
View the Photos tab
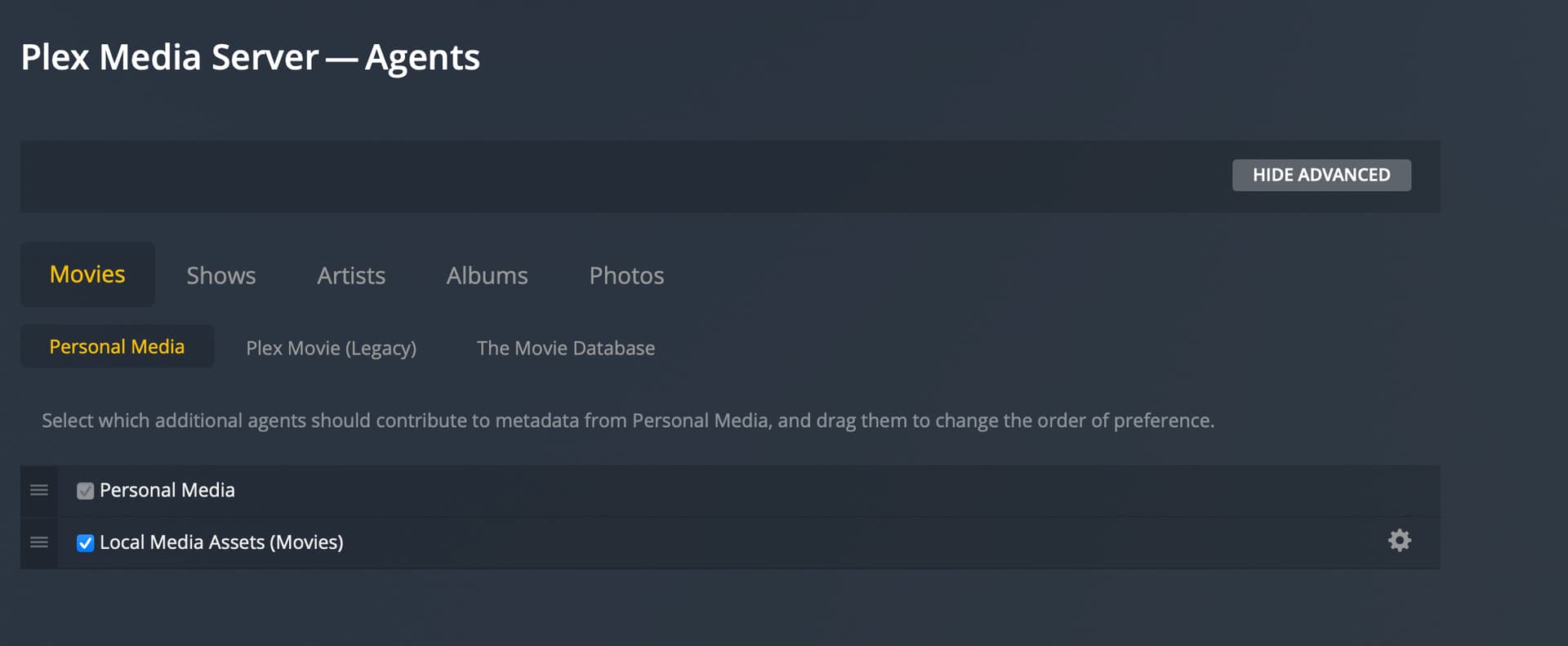(626, 276)
